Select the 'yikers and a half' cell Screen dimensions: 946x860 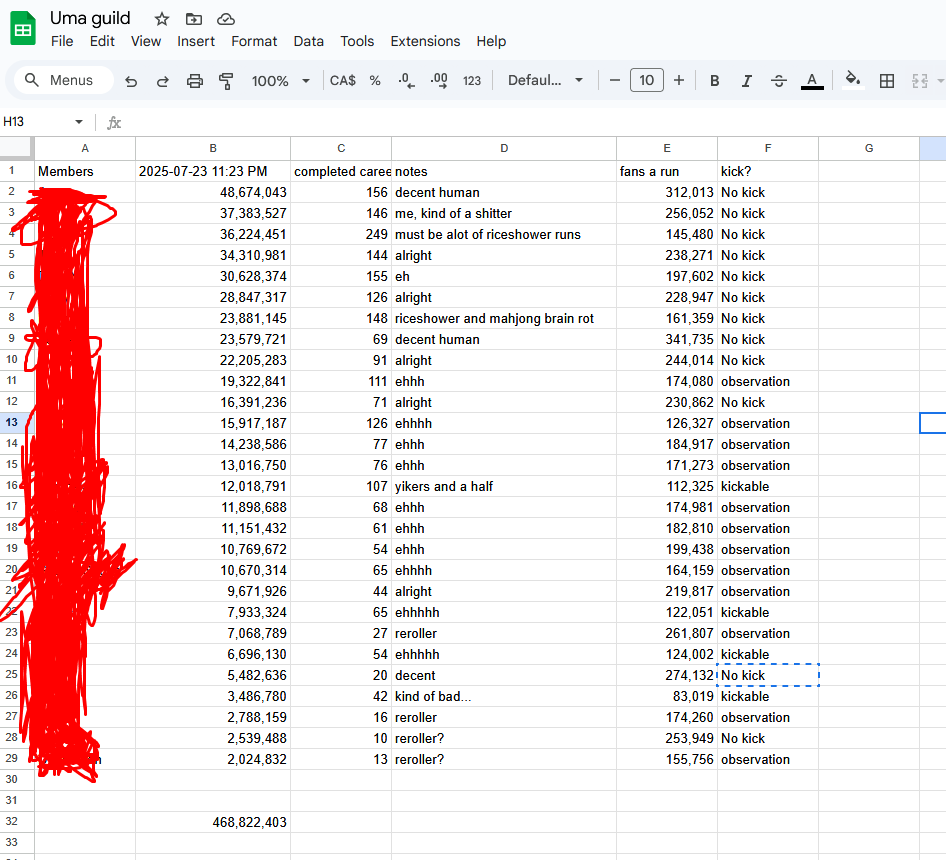504,486
